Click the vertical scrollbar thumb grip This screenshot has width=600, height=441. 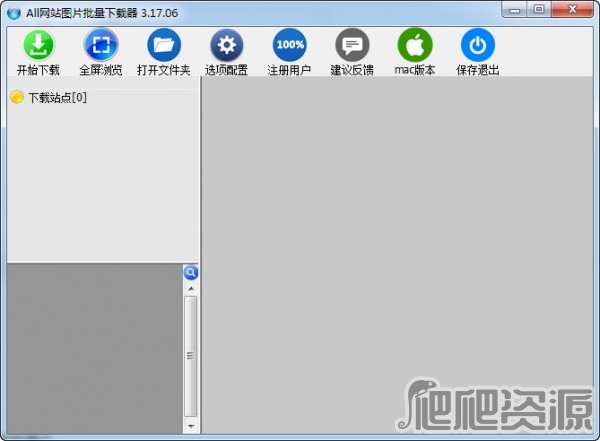coord(191,356)
